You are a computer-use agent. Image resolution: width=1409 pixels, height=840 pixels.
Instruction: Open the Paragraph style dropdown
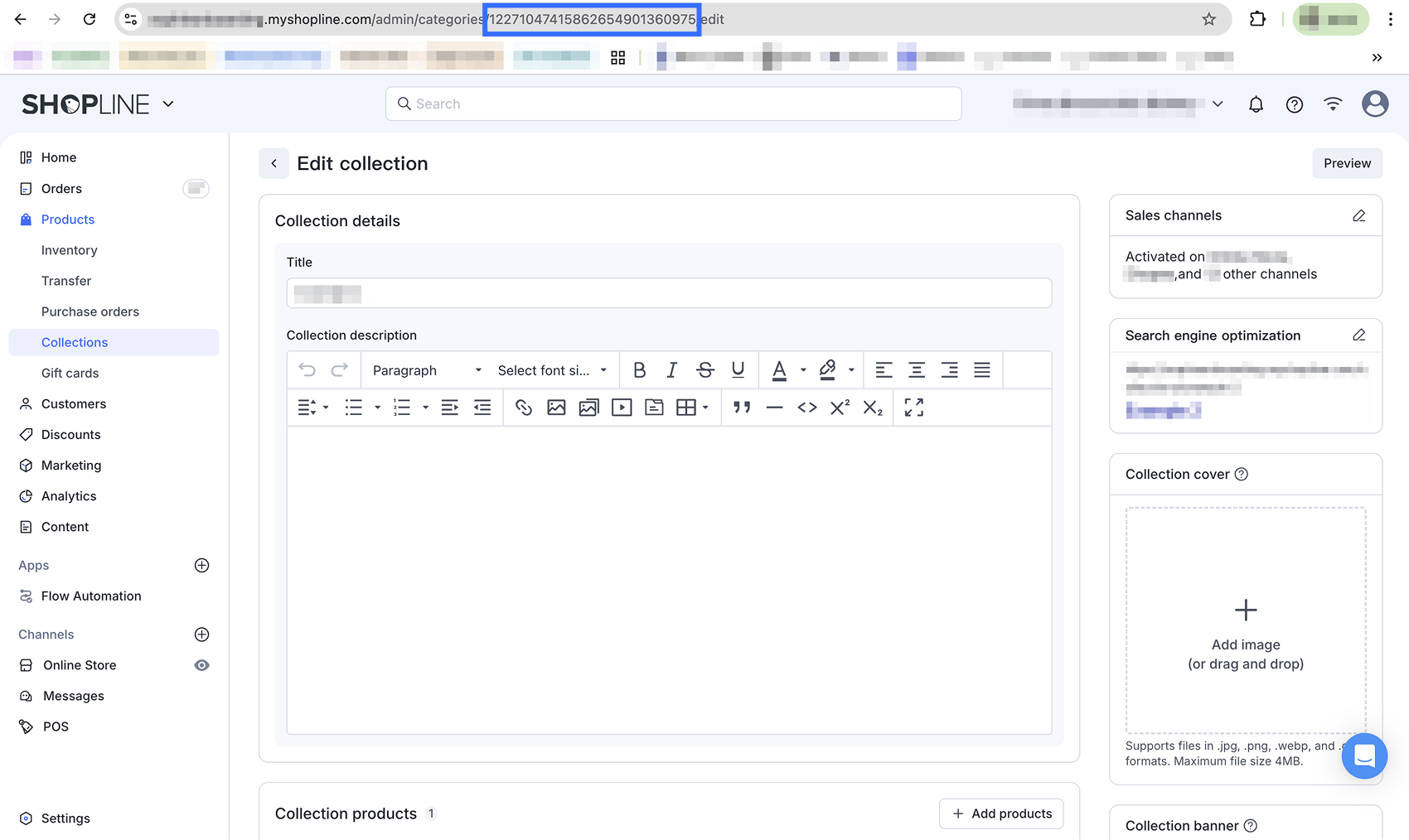[424, 369]
